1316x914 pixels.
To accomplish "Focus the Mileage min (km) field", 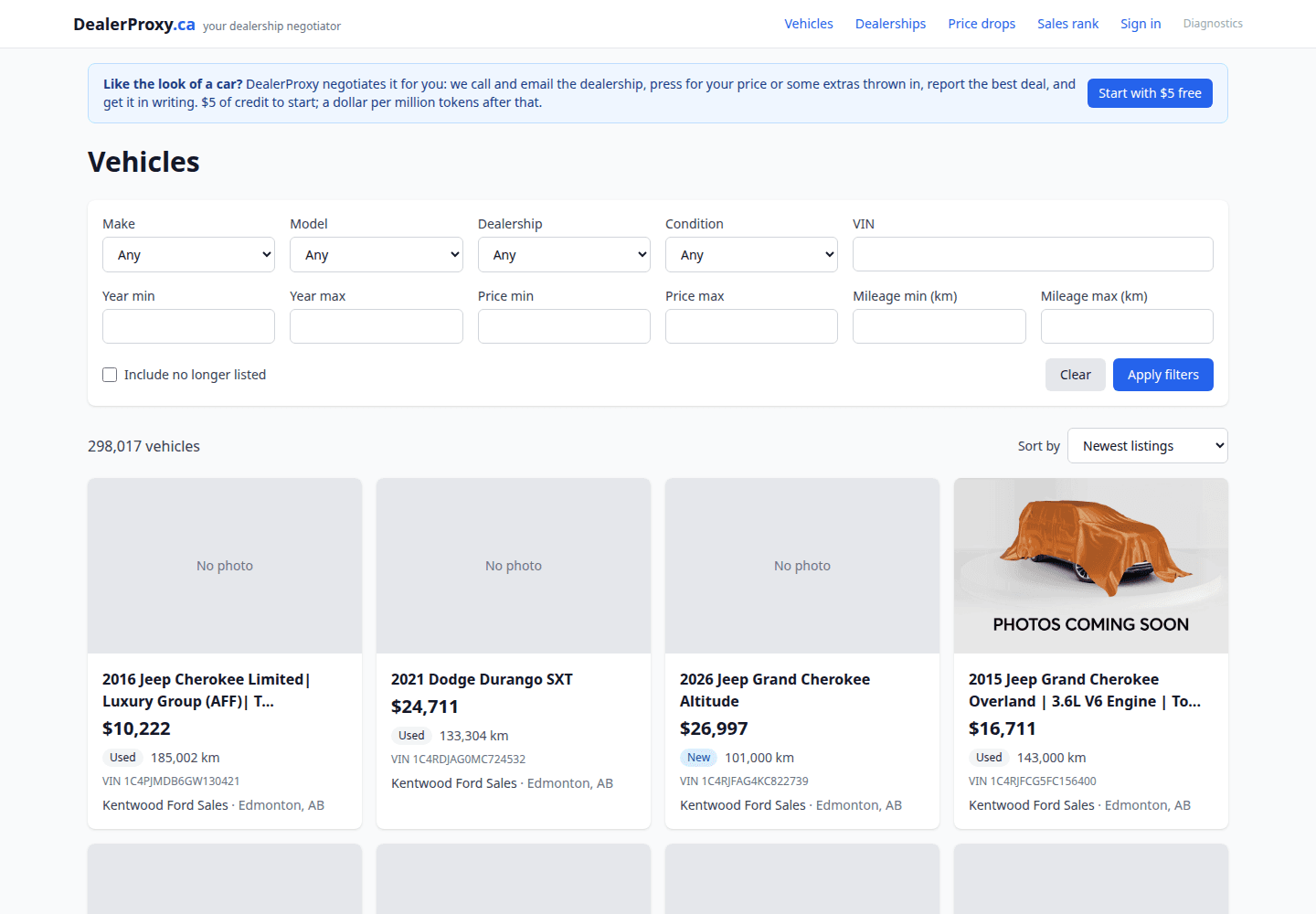I will pyautogui.click(x=939, y=326).
